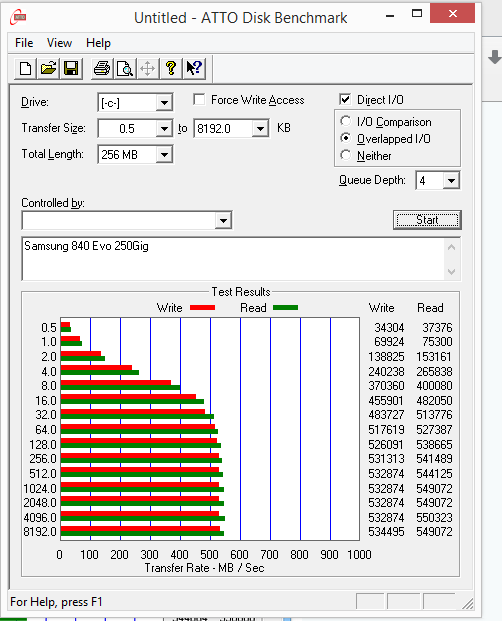Screen dimensions: 502x621
Task: Open Print Preview toolbar icon
Action: pos(125,69)
